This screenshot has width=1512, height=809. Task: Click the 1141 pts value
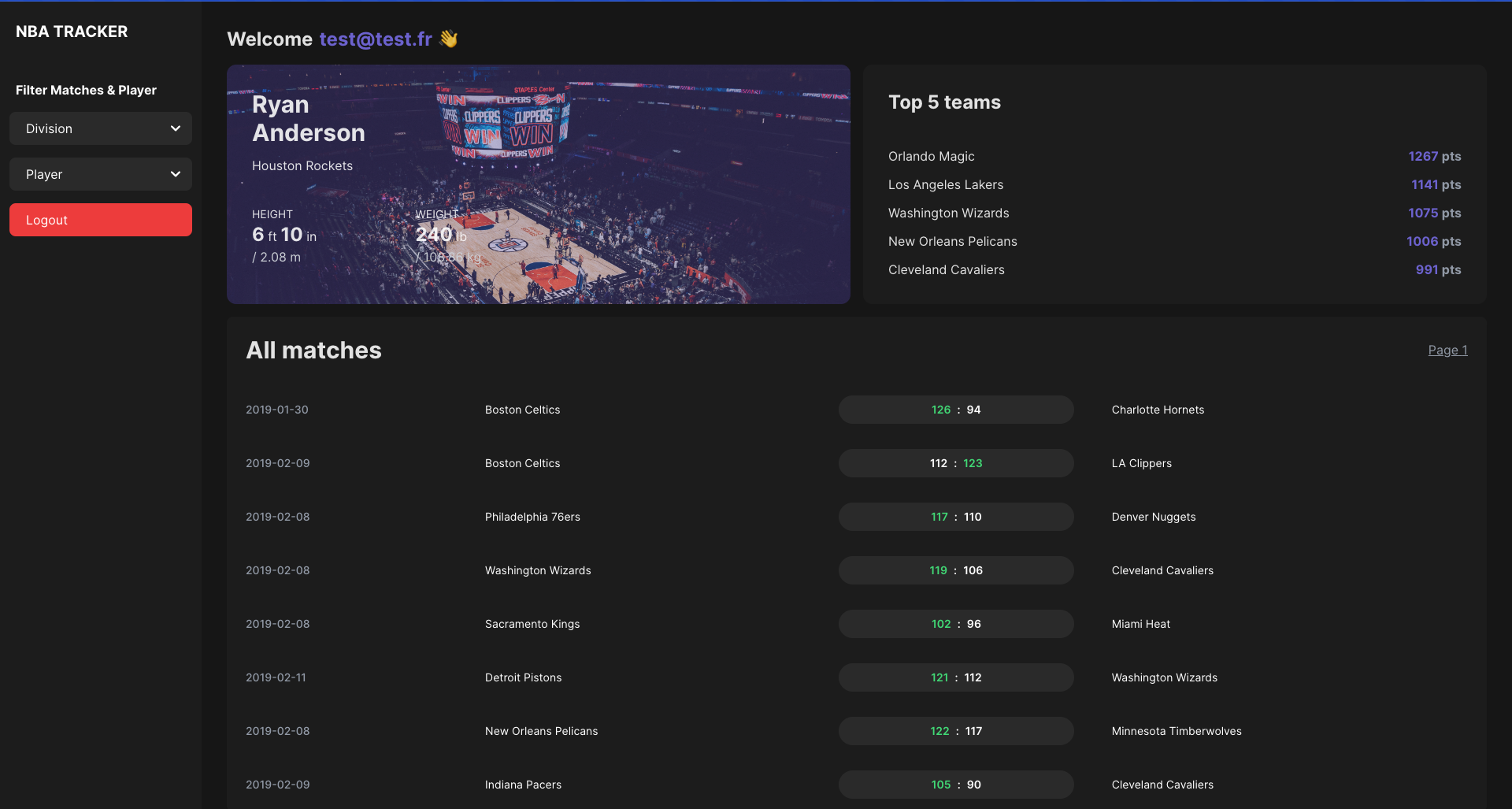(1436, 184)
